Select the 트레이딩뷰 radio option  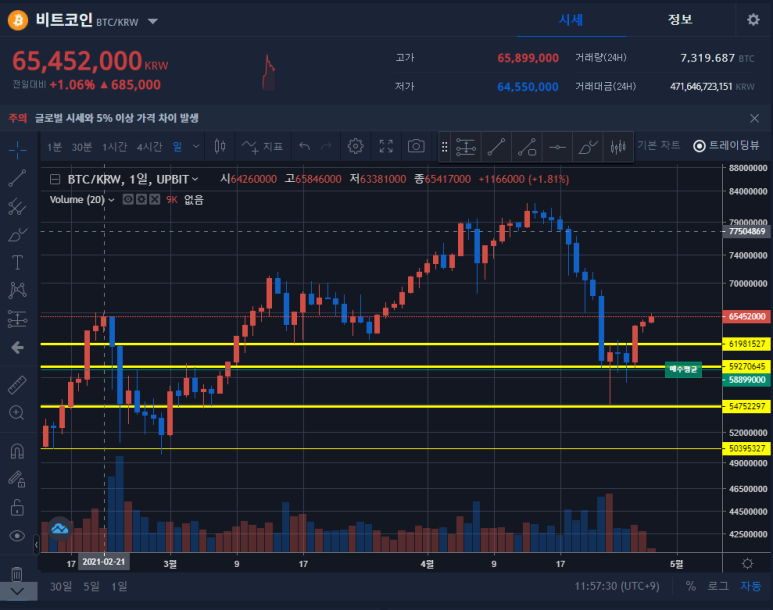[726, 145]
